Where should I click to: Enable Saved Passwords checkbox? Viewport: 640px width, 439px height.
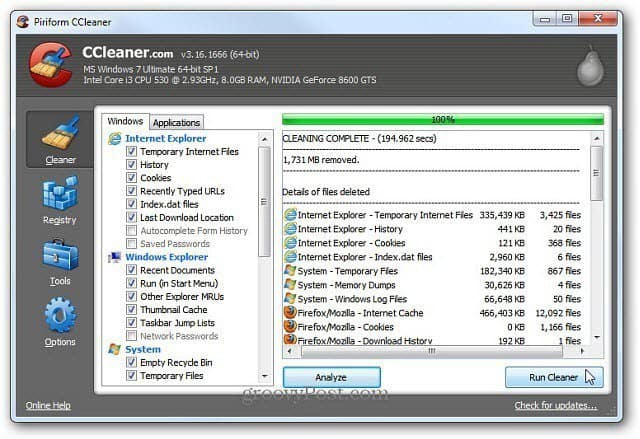tap(131, 244)
